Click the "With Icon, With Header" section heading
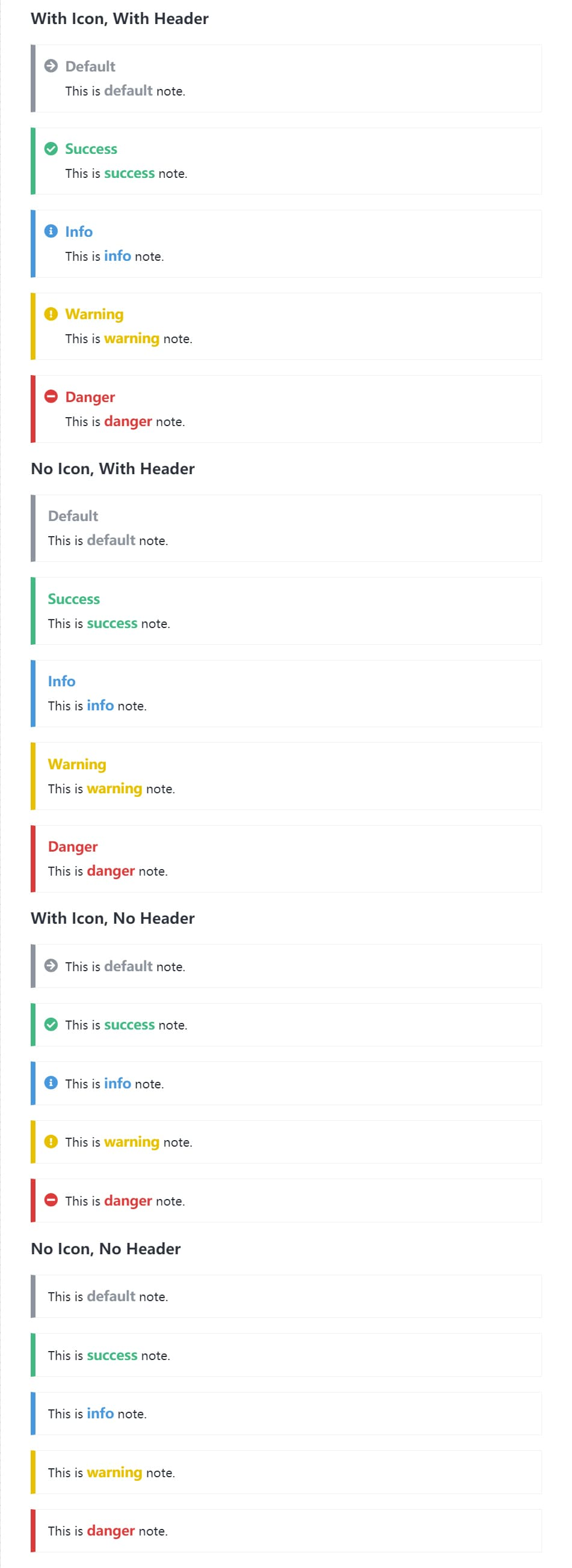 pos(120,19)
